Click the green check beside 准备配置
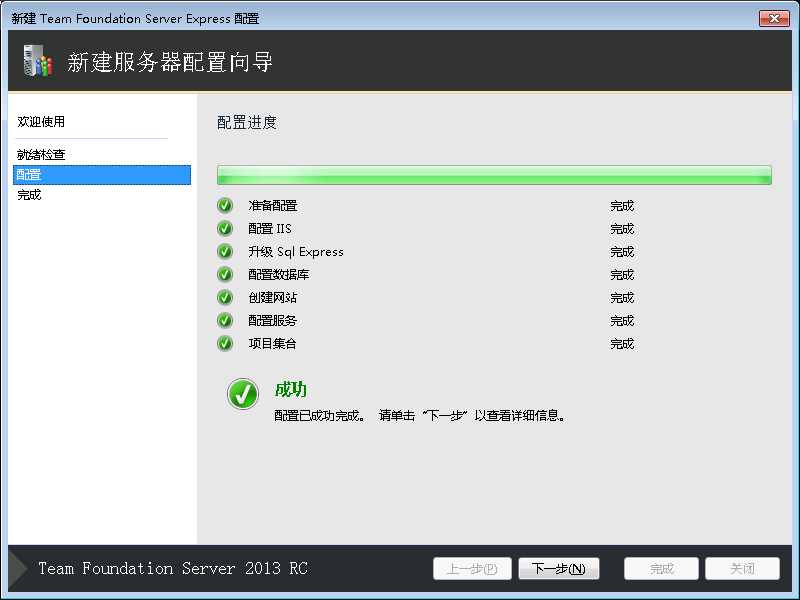This screenshot has width=800, height=600. 225,206
